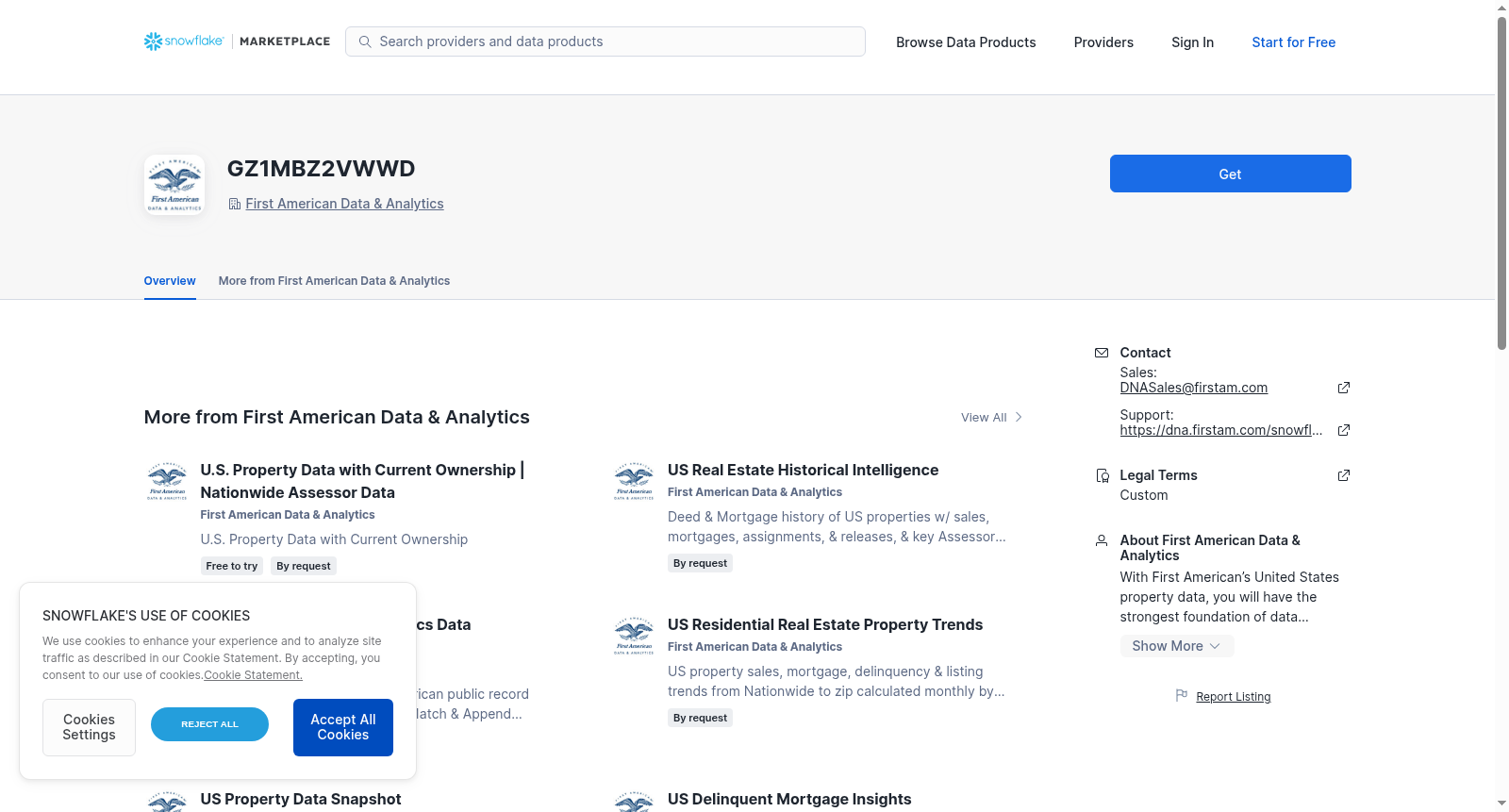
Task: Click By request tag under Historical Intelligence
Action: [x=700, y=563]
